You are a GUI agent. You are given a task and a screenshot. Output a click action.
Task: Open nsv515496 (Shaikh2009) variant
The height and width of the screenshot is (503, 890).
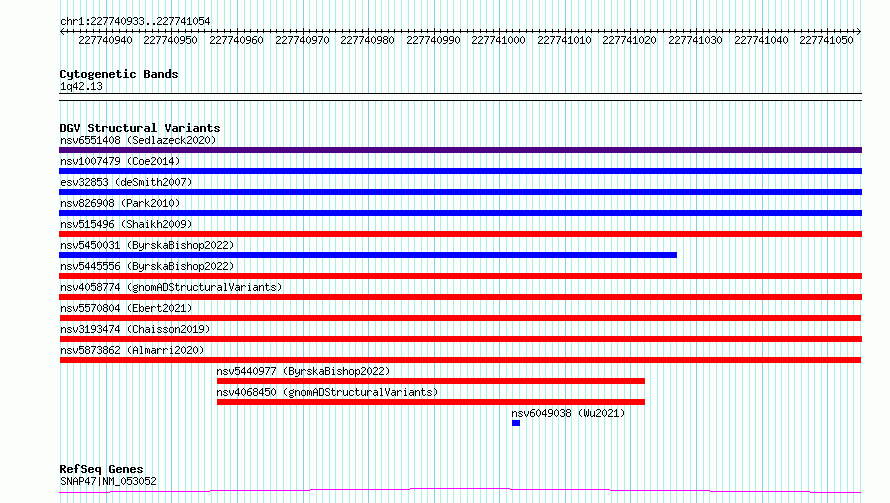(x=126, y=224)
